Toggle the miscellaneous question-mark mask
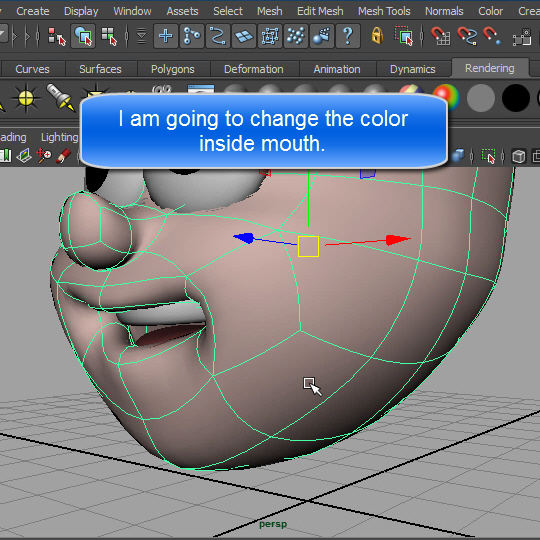Viewport: 540px width, 540px height. (x=348, y=36)
